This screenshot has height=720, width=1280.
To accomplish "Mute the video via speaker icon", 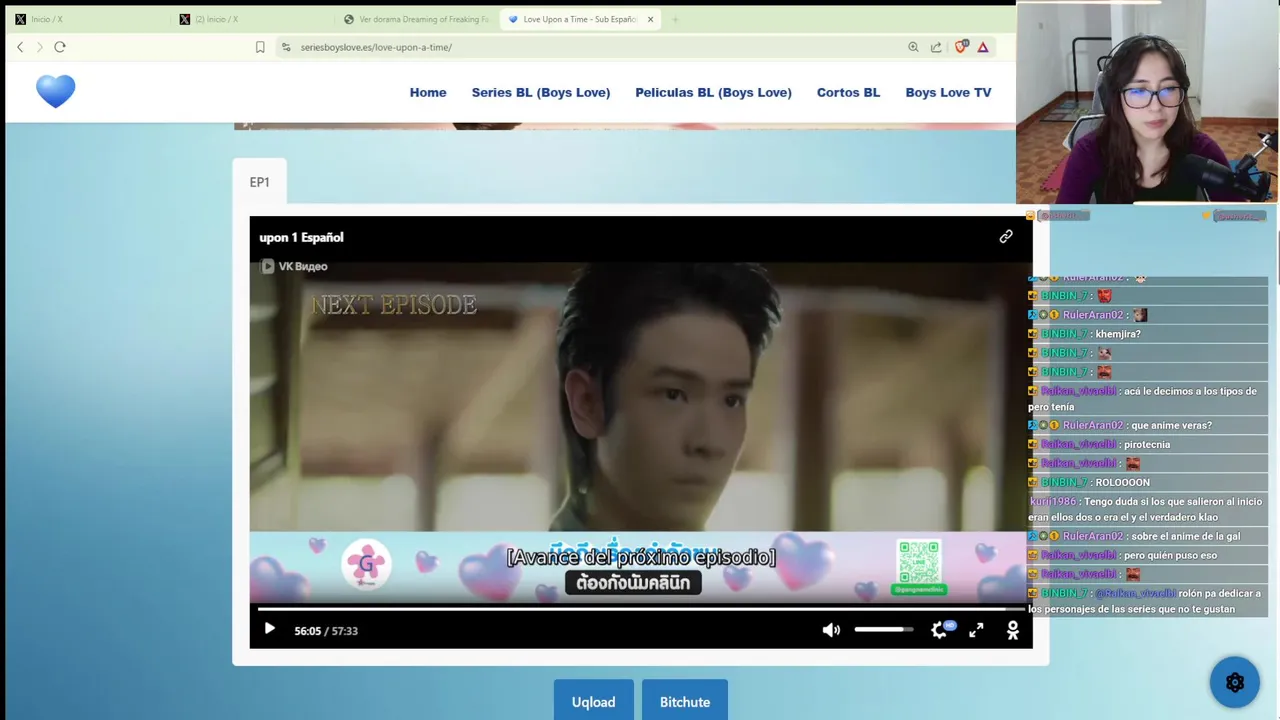I will point(831,630).
